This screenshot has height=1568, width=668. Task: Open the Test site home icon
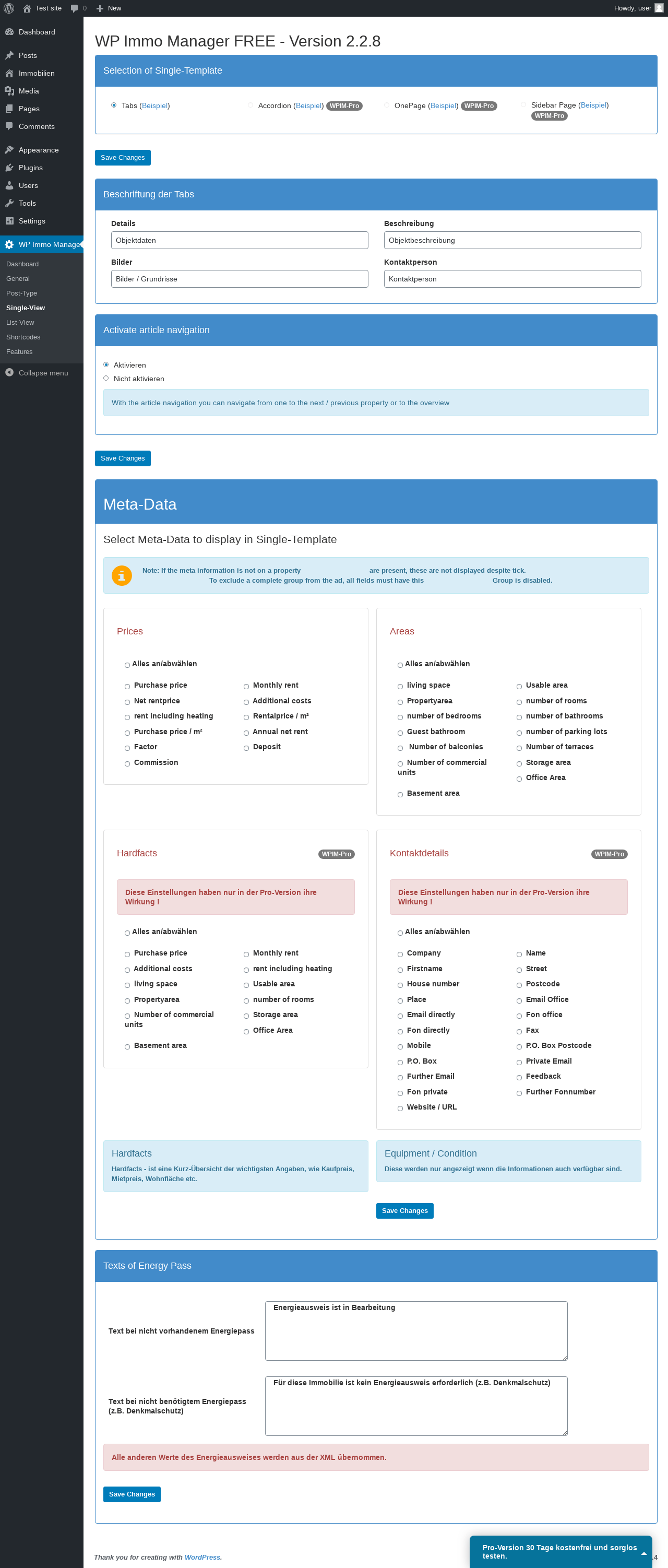(27, 8)
